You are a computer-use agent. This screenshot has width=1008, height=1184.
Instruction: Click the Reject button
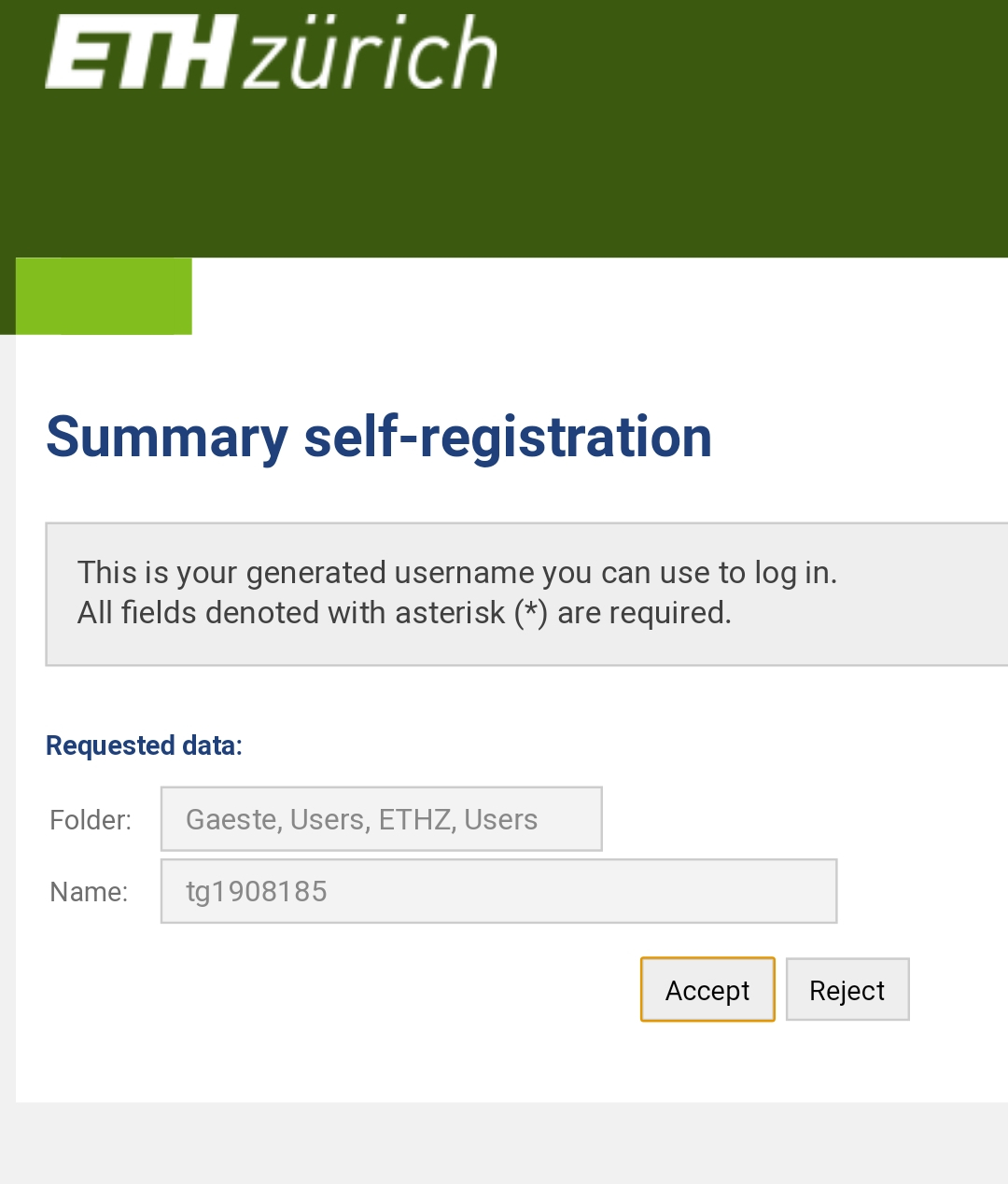(x=847, y=990)
